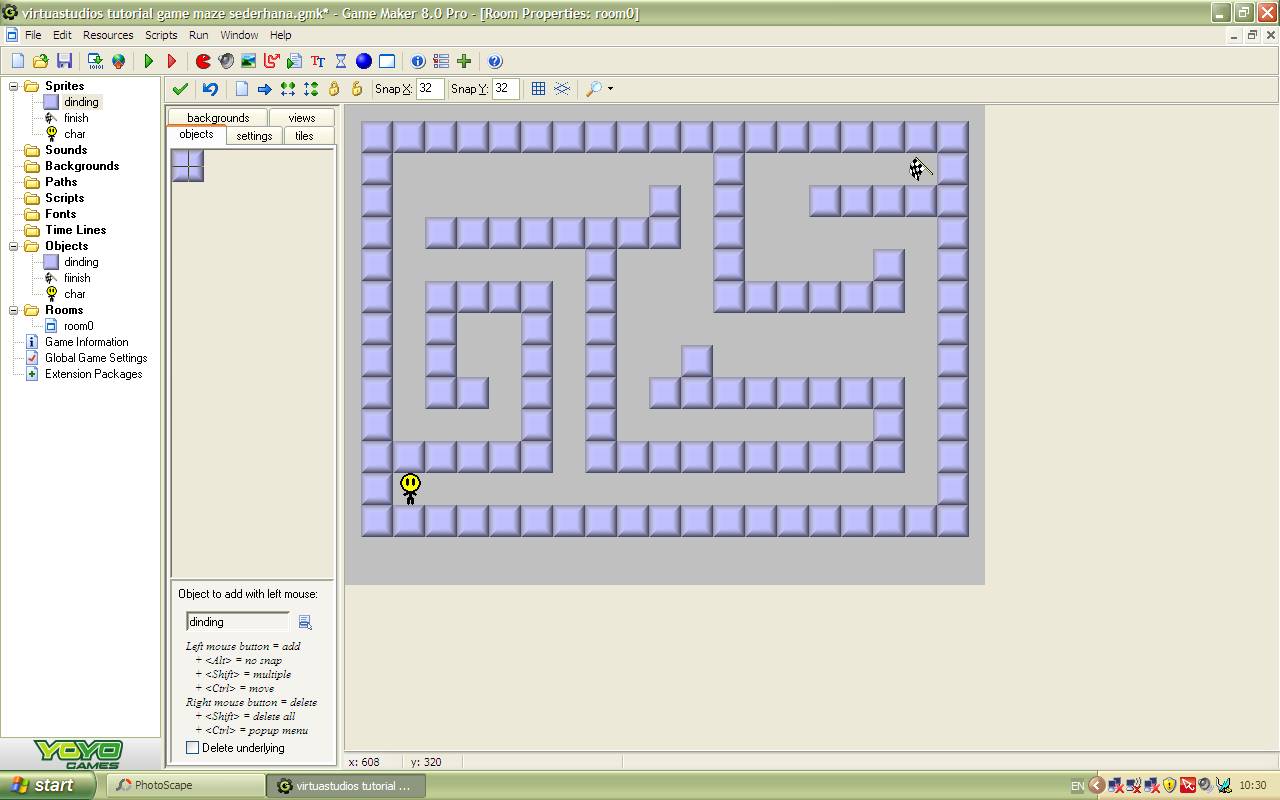This screenshot has width=1280, height=800.
Task: Create a new sound resource
Action: [x=224, y=60]
